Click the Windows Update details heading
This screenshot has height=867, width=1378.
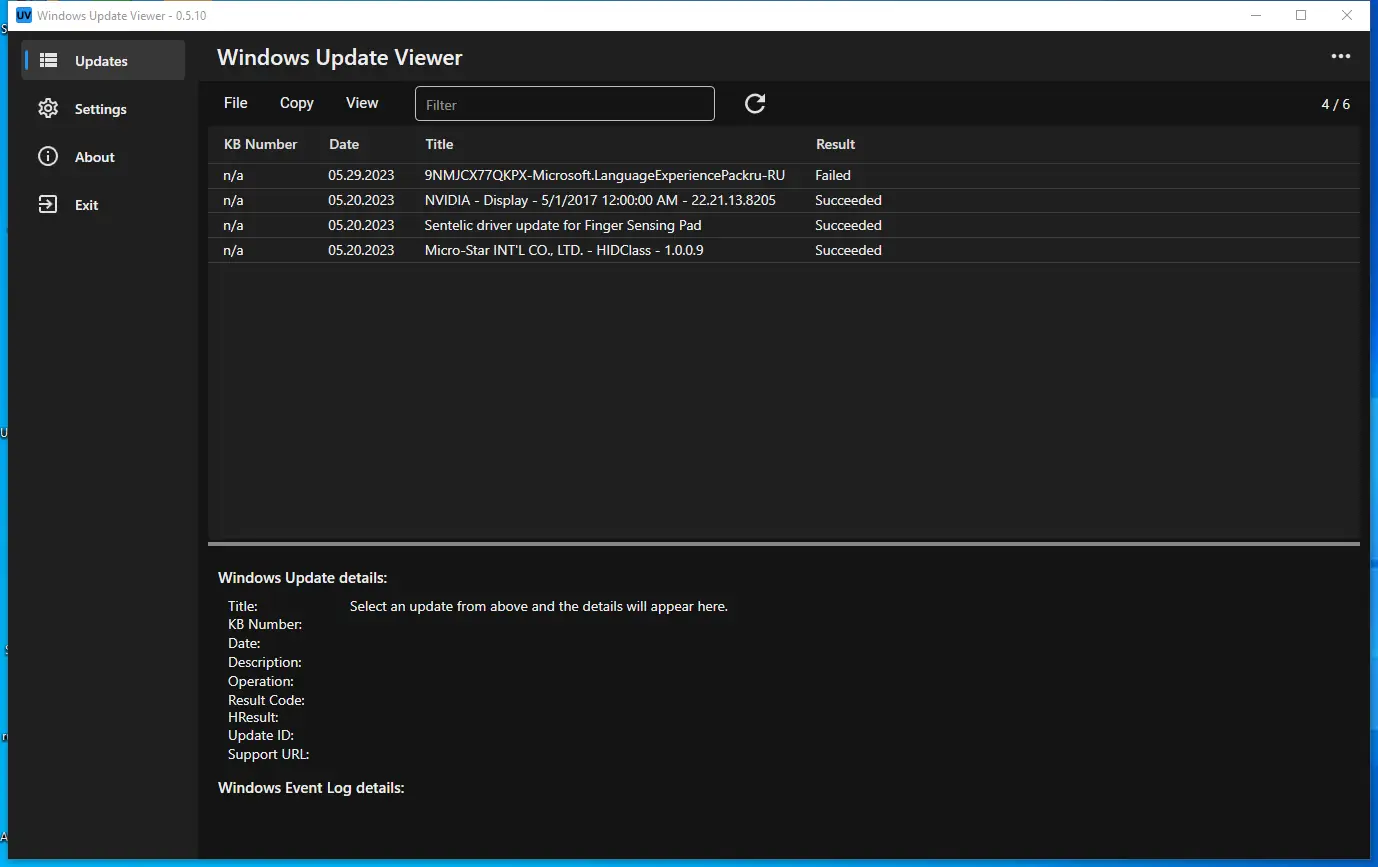[x=302, y=578]
